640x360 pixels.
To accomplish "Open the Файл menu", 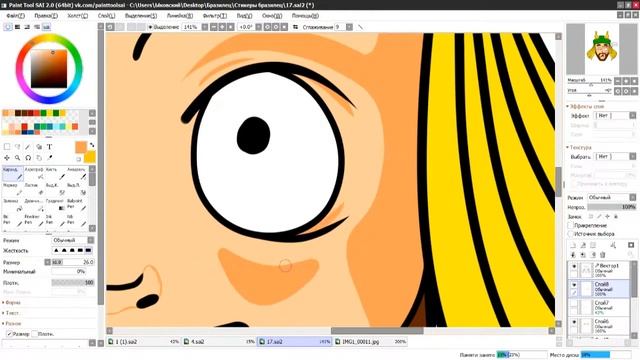I will coord(16,16).
